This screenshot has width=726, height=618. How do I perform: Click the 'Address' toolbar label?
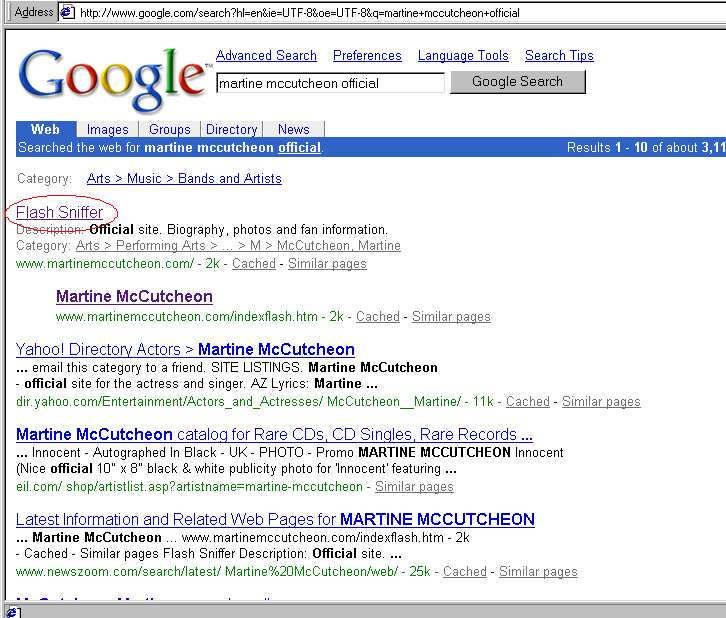(34, 12)
